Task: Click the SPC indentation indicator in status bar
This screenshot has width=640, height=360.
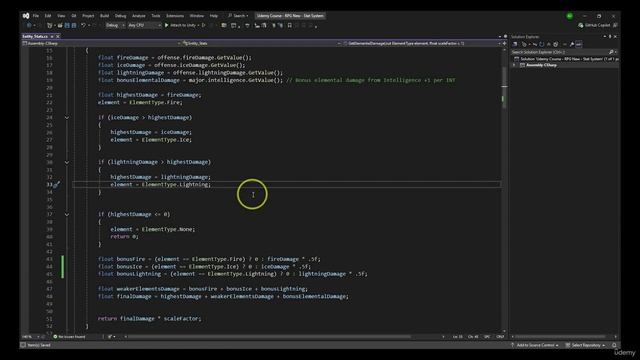Action: pos(487,337)
